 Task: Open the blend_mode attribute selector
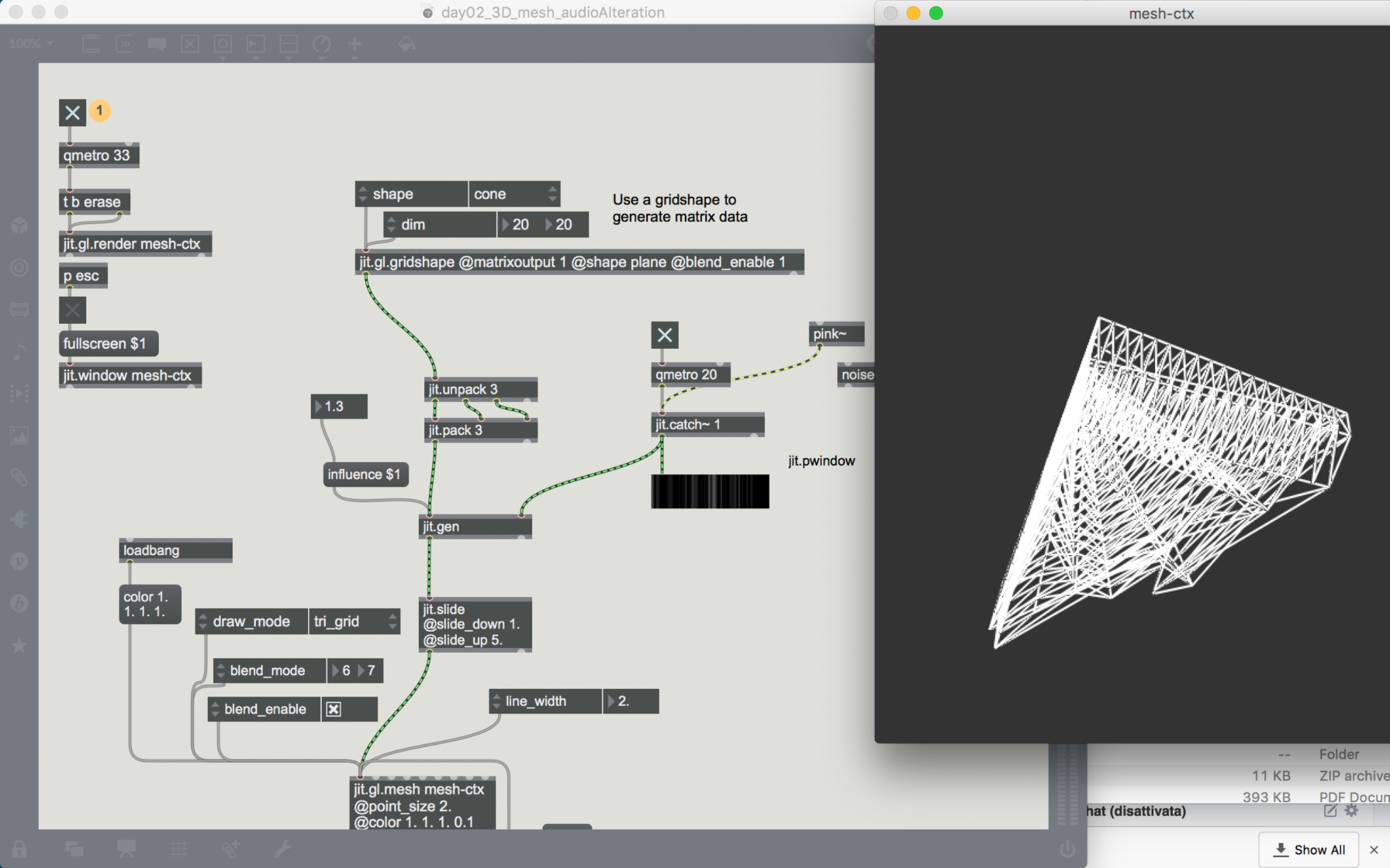click(269, 671)
